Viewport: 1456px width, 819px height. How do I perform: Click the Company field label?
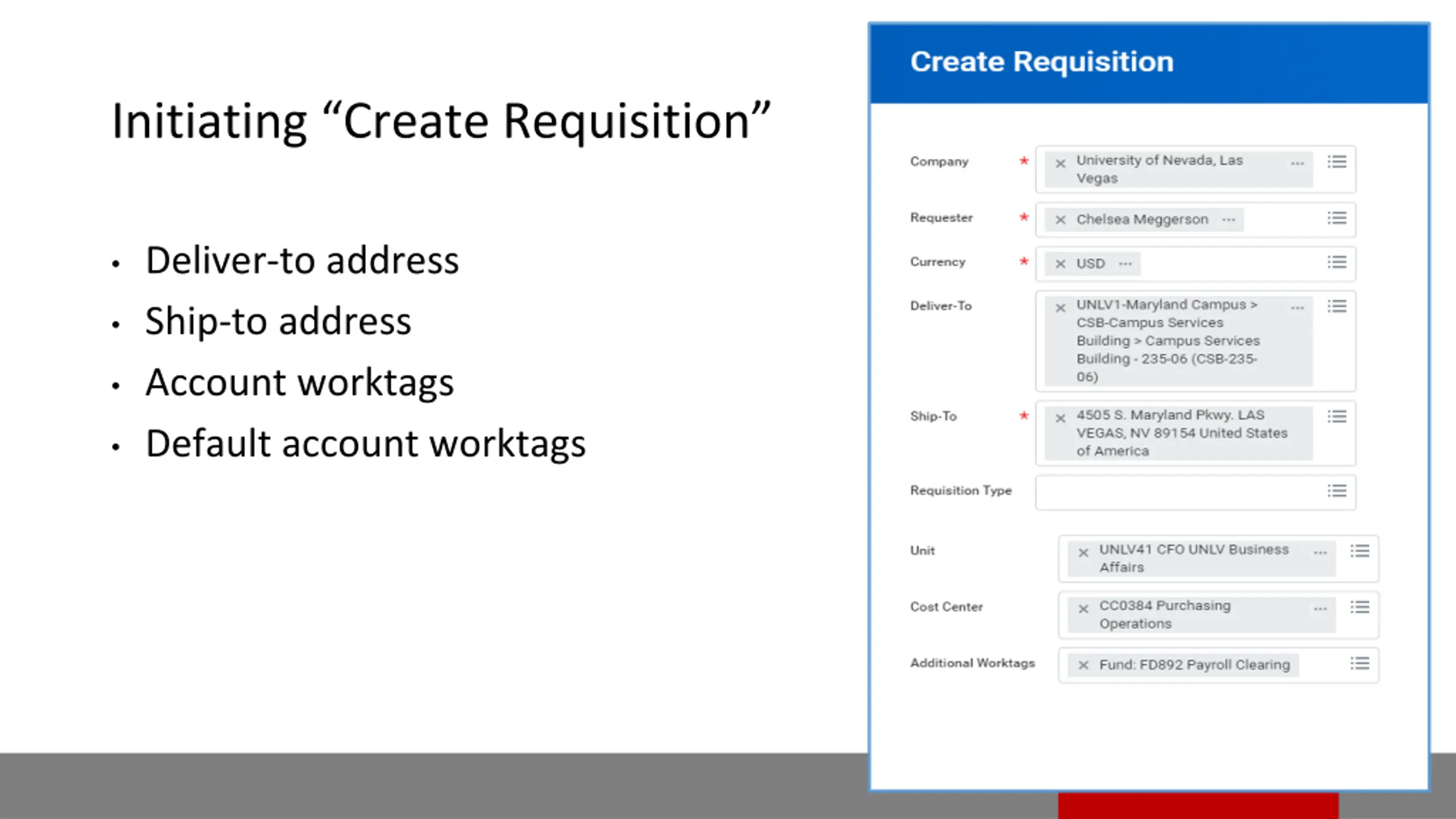[x=939, y=162]
